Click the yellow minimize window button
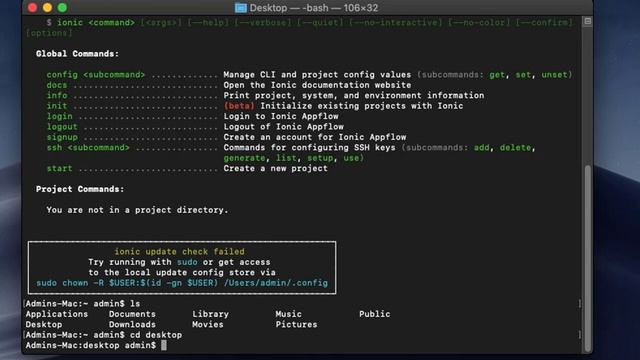Screen dimensions: 640x360 point(47,8)
